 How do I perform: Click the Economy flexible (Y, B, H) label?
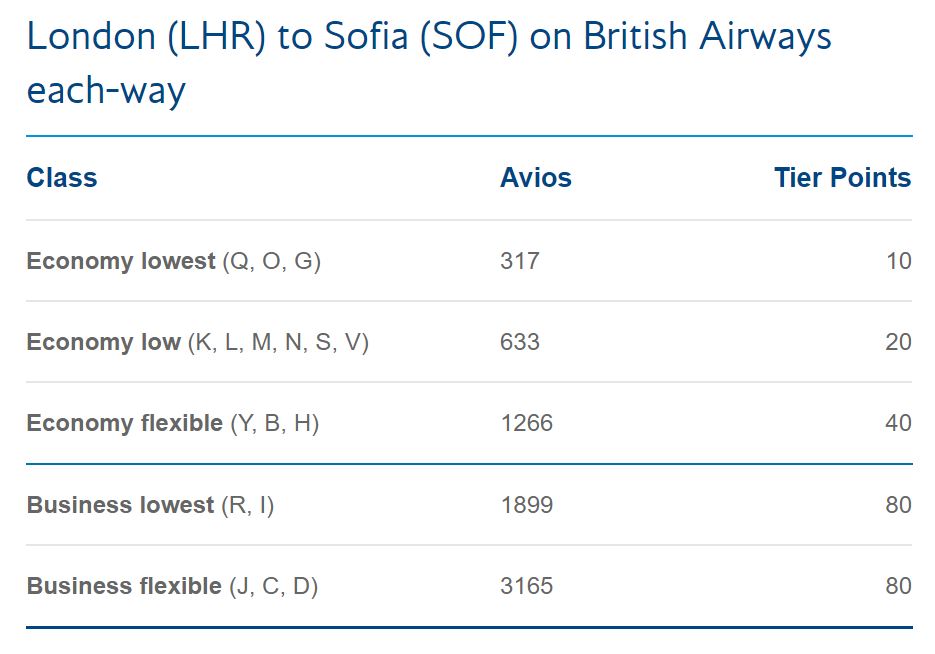pyautogui.click(x=173, y=423)
